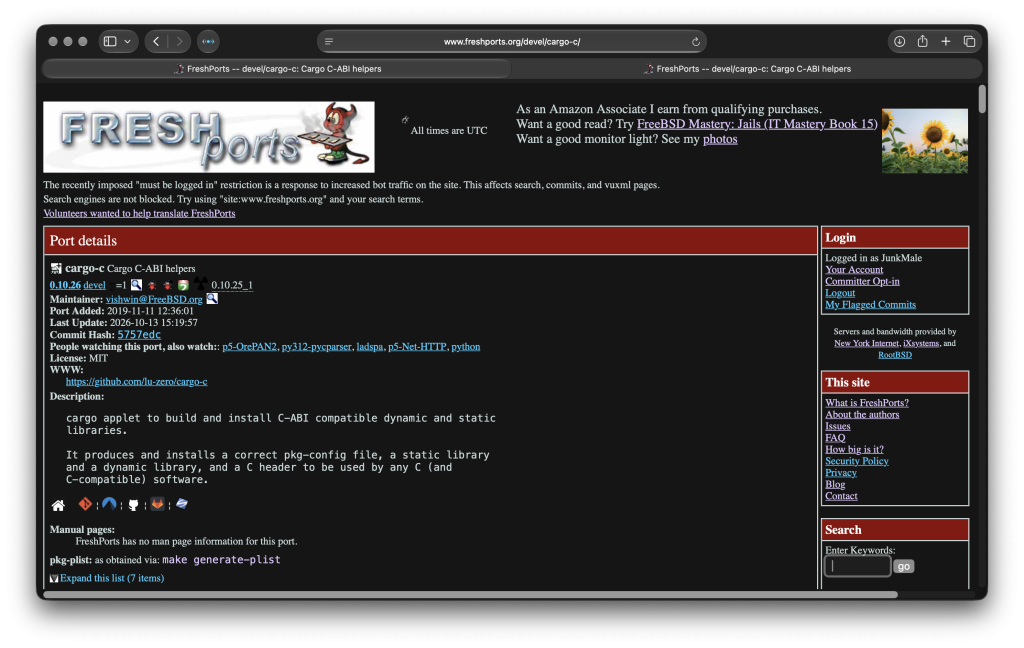Click the go search button
Image resolution: width=1024 pixels, height=648 pixels.
pos(904,566)
